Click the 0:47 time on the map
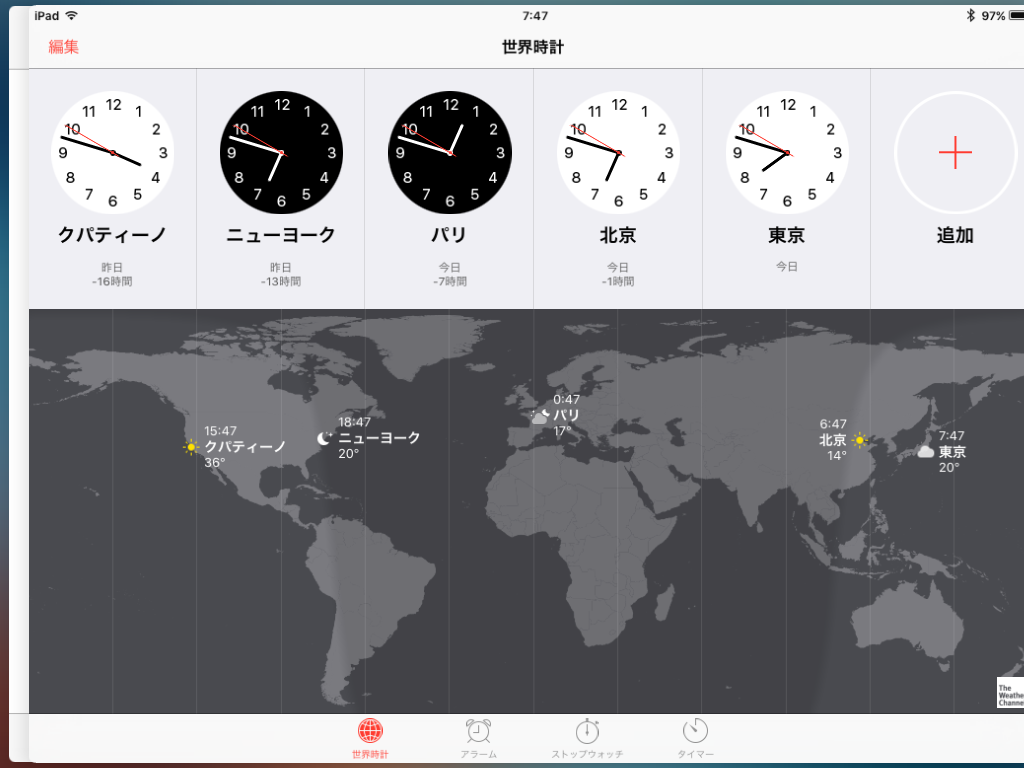1024x768 pixels. [566, 399]
